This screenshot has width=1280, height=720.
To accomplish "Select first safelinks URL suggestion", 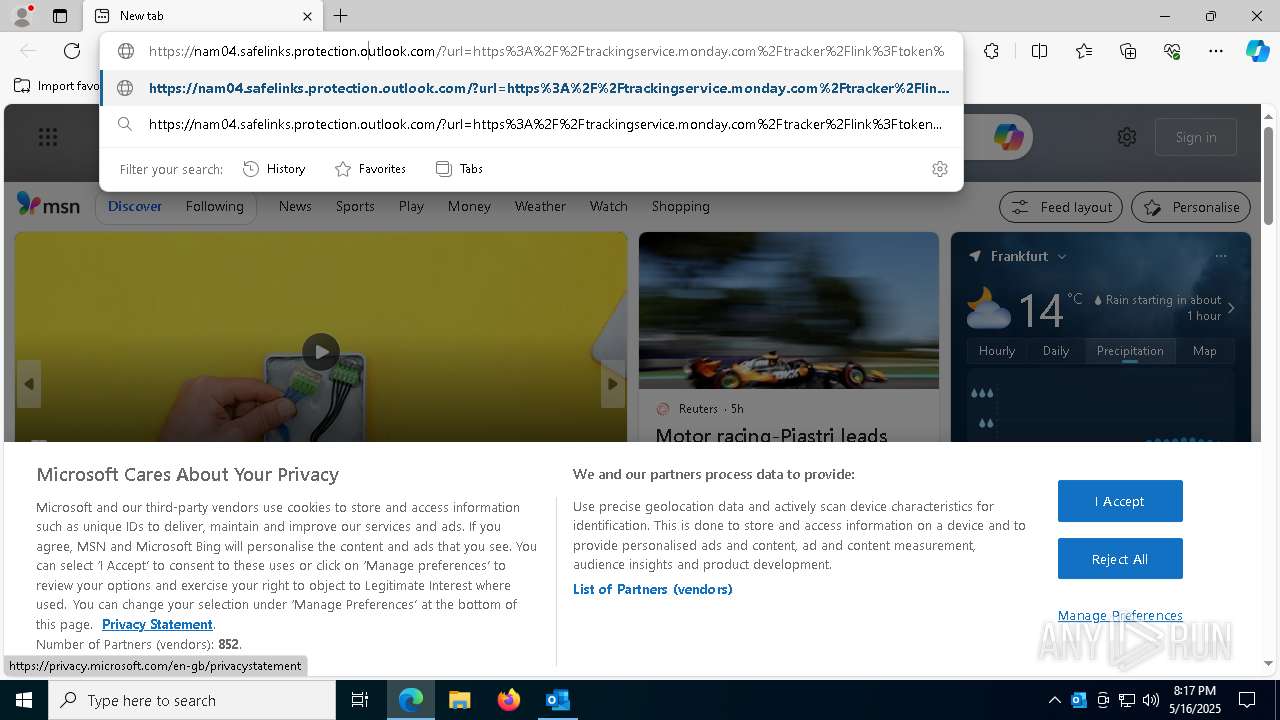I will tap(532, 88).
